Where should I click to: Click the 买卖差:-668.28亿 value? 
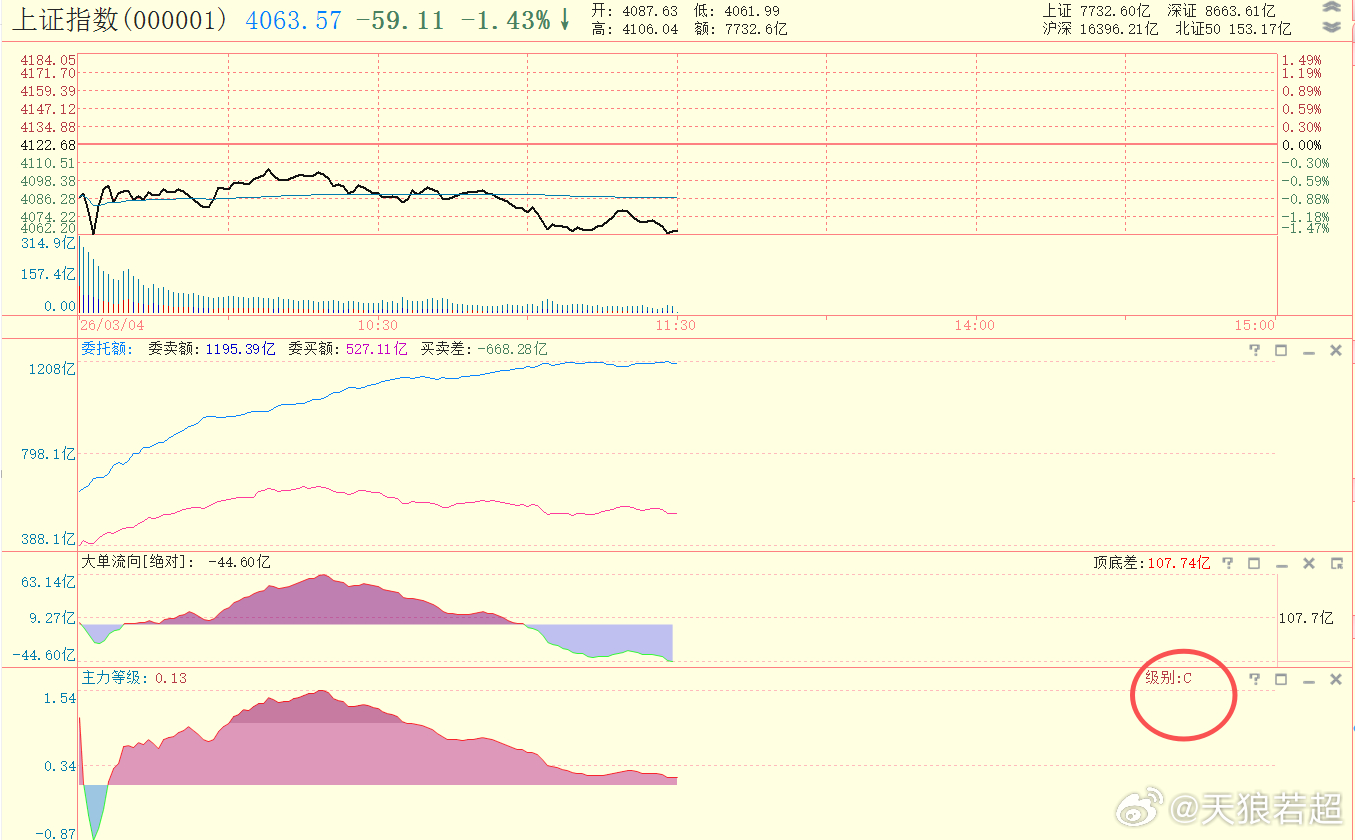tap(484, 349)
